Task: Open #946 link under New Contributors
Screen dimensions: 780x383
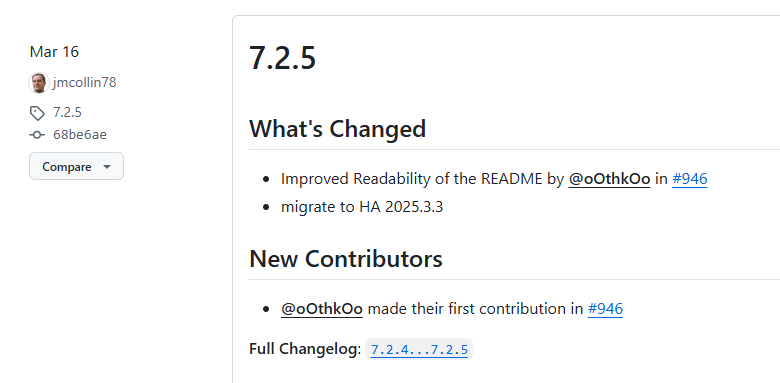Action: tap(605, 309)
